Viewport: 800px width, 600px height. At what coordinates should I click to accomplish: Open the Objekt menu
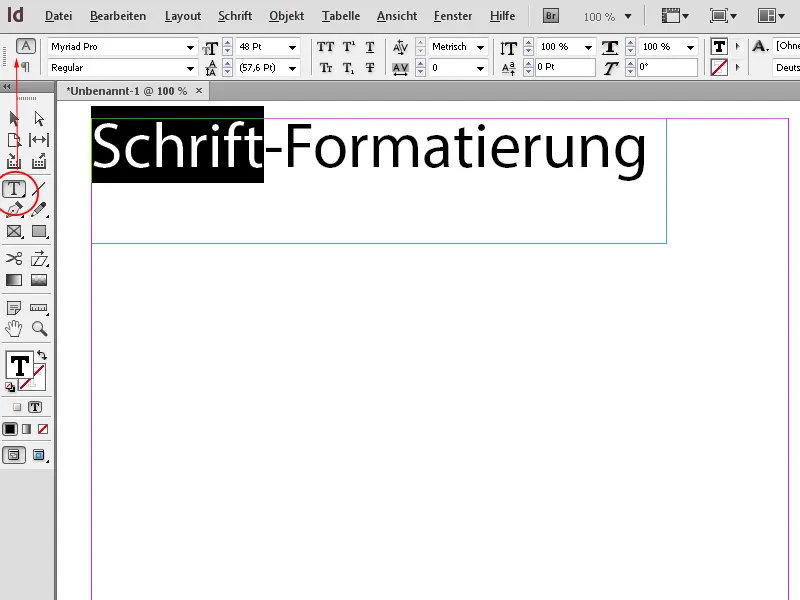tap(286, 16)
